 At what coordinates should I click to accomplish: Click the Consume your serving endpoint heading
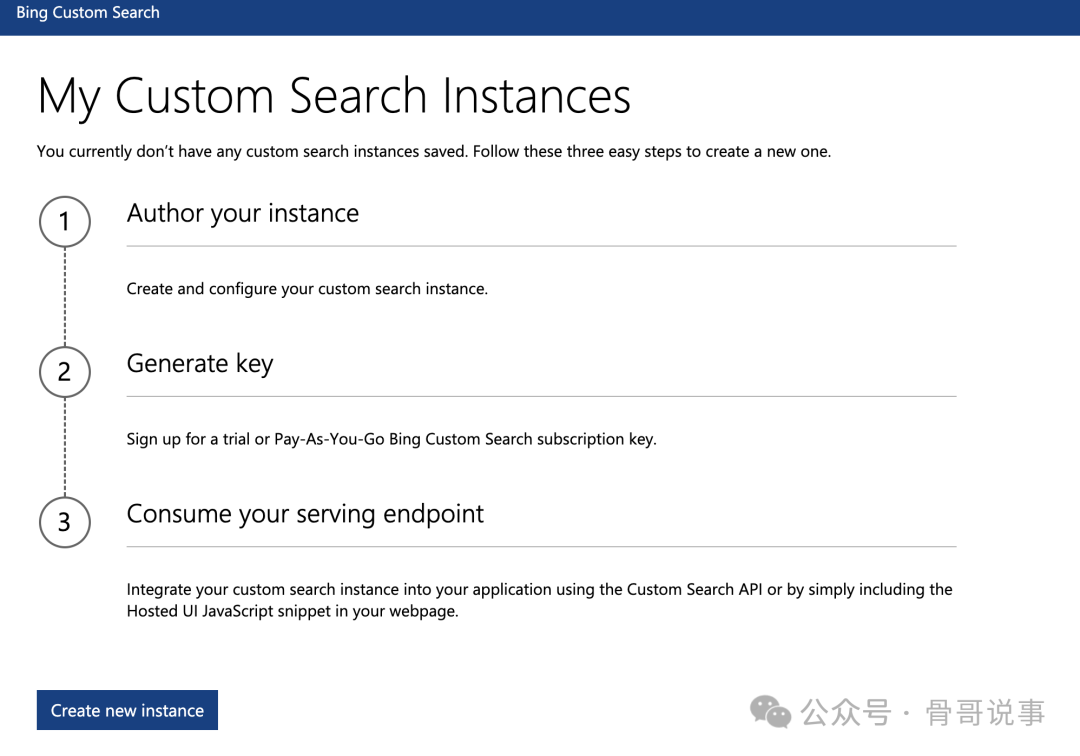coord(305,514)
